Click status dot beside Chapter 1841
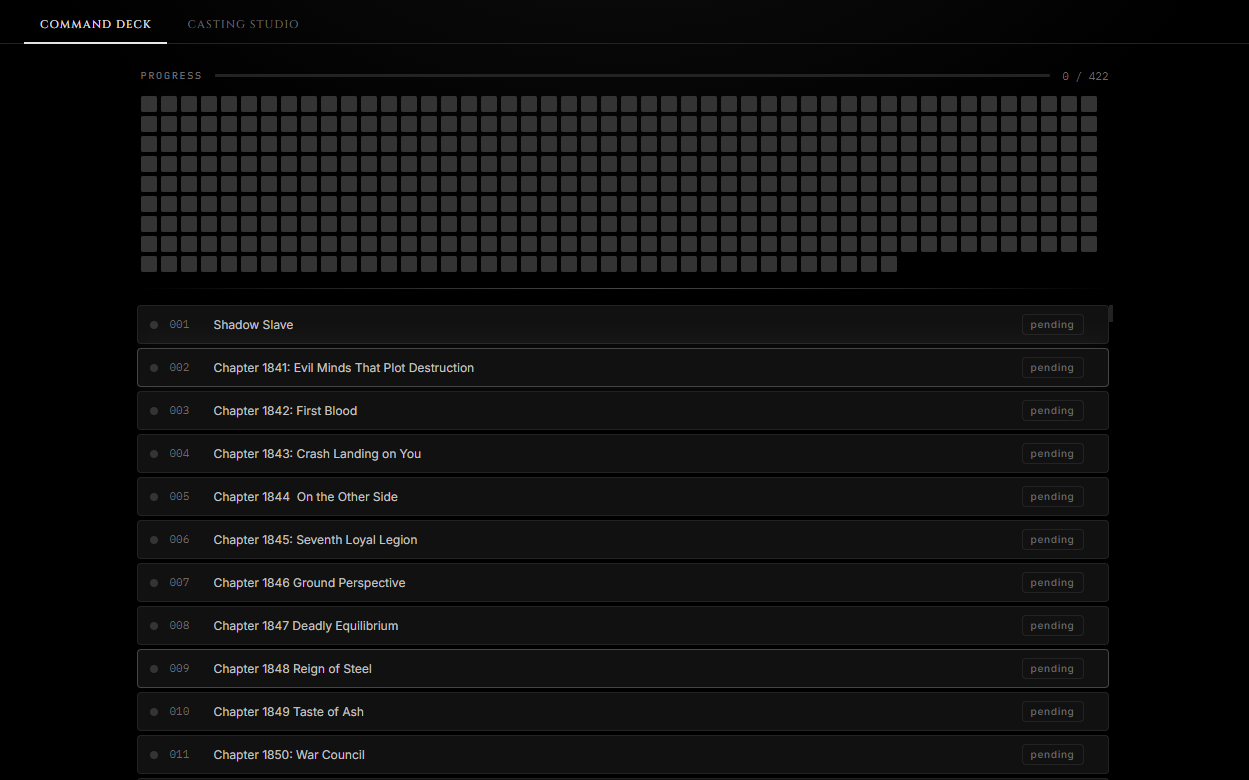Image resolution: width=1249 pixels, height=780 pixels. click(x=154, y=368)
